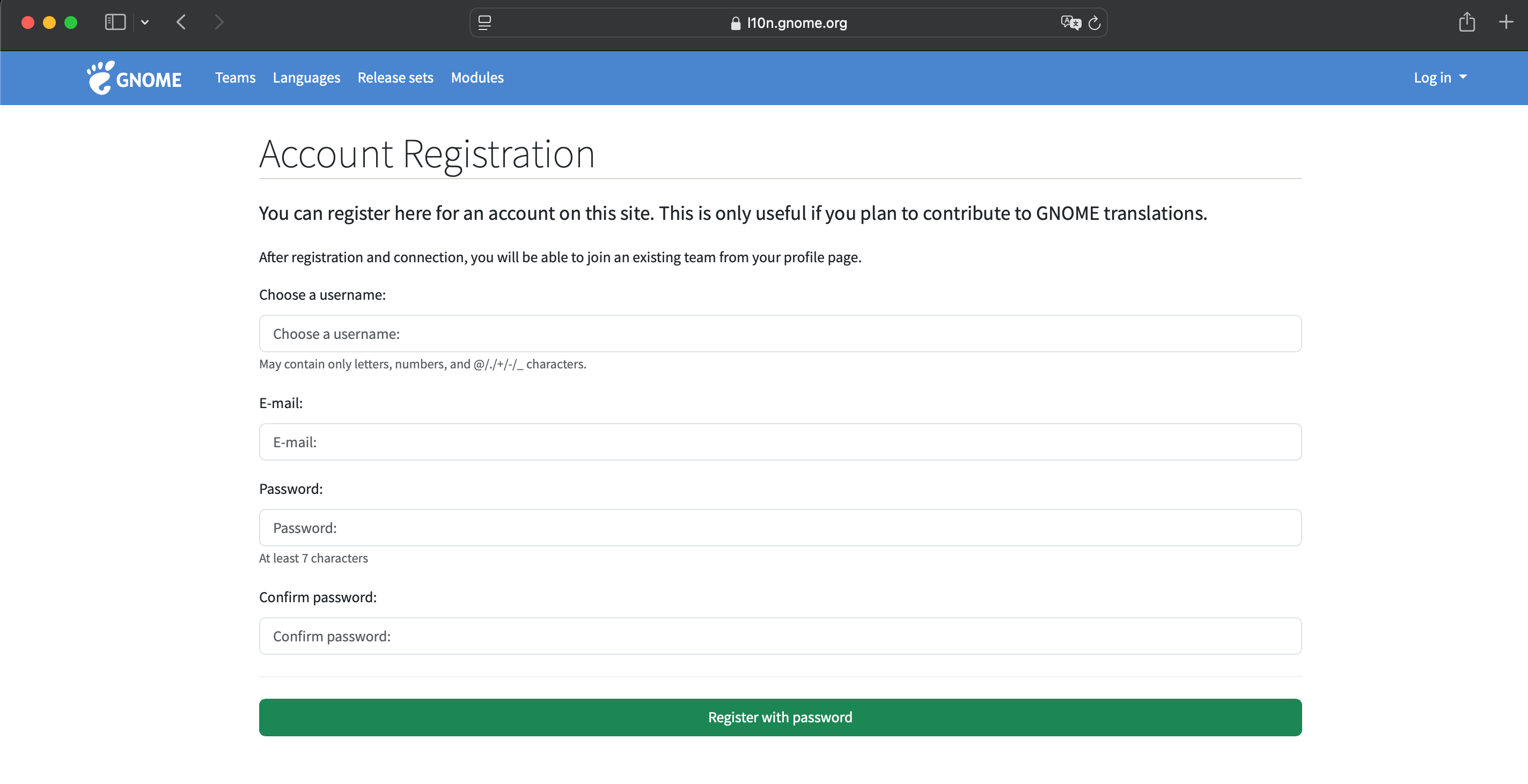Click the browser forward arrow
This screenshot has width=1528, height=784.
click(x=219, y=23)
